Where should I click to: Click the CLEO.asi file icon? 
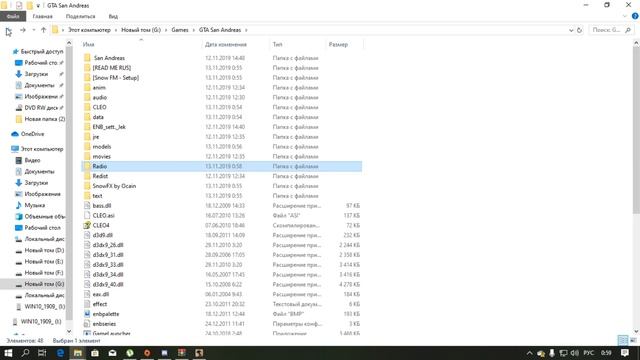[x=87, y=216]
